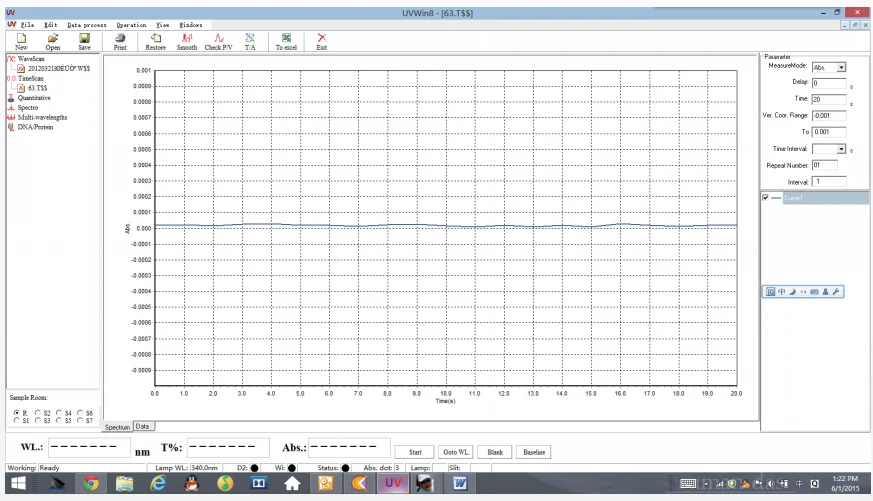Click the Restore toolbar icon
Screen dimensions: 873x501
[155, 41]
